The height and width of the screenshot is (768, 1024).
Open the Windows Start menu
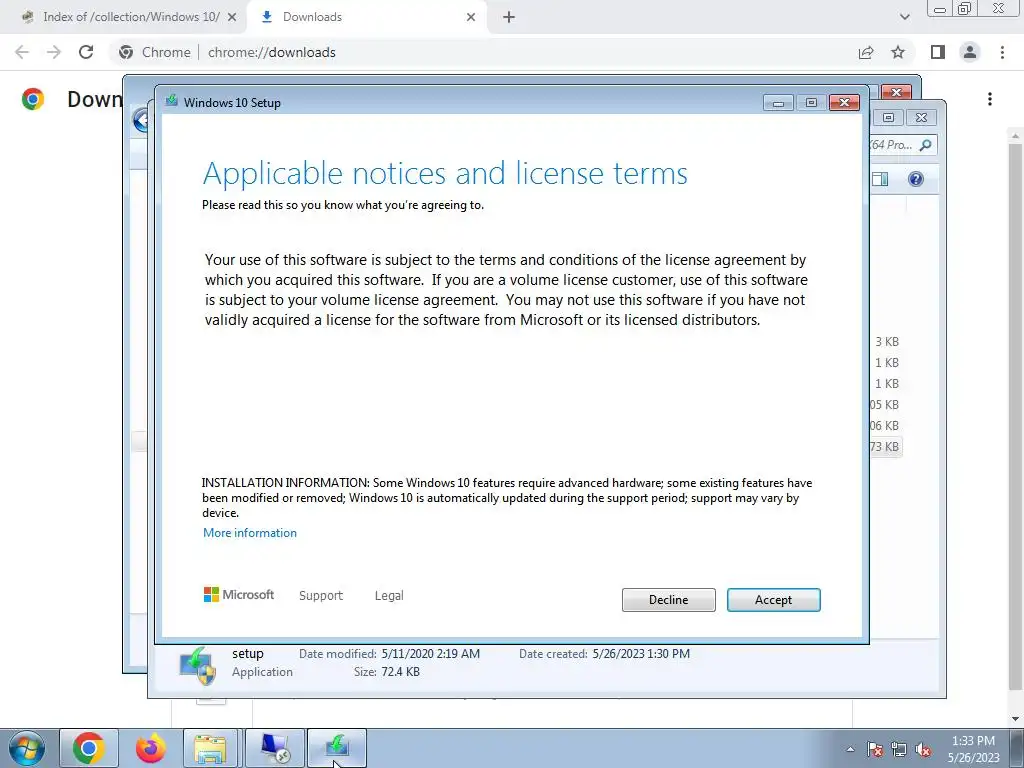[27, 748]
